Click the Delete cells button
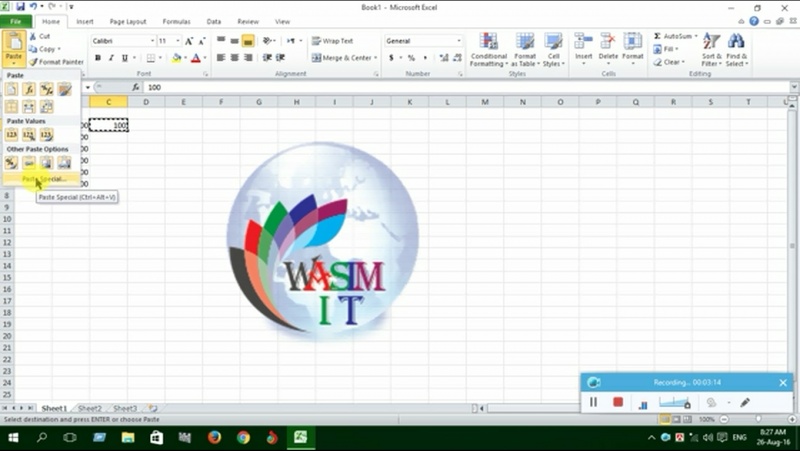Screen dimensions: 800x451 point(608,48)
